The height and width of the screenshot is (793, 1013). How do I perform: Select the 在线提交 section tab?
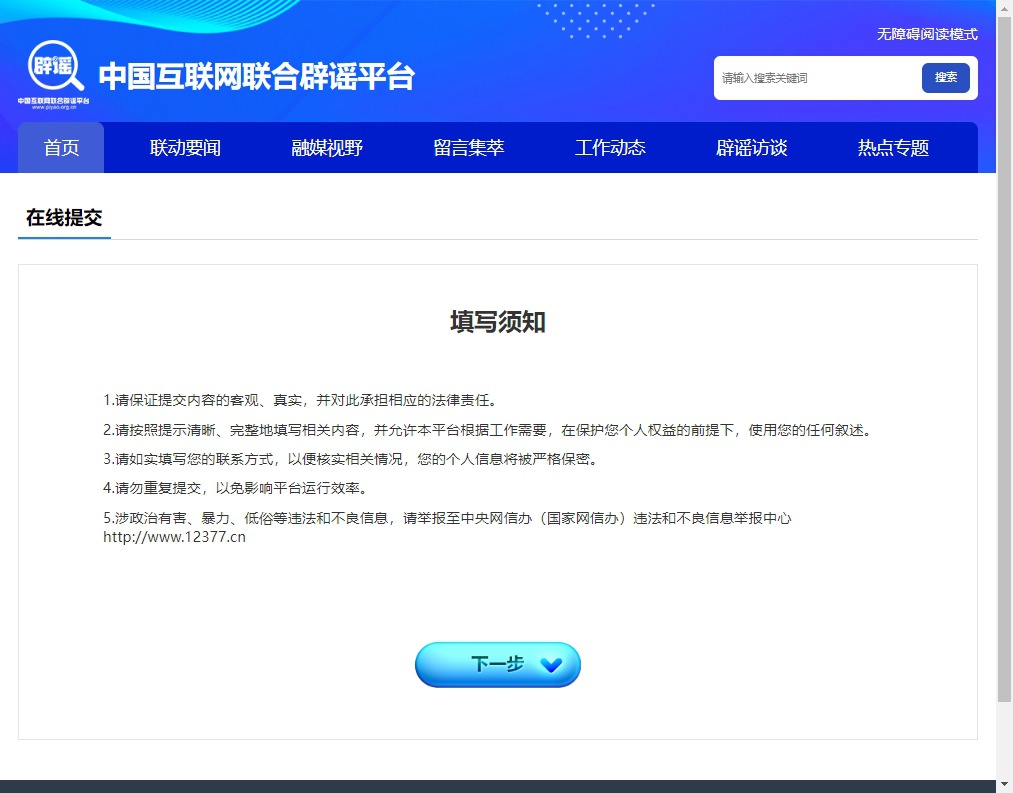pyautogui.click(x=64, y=218)
